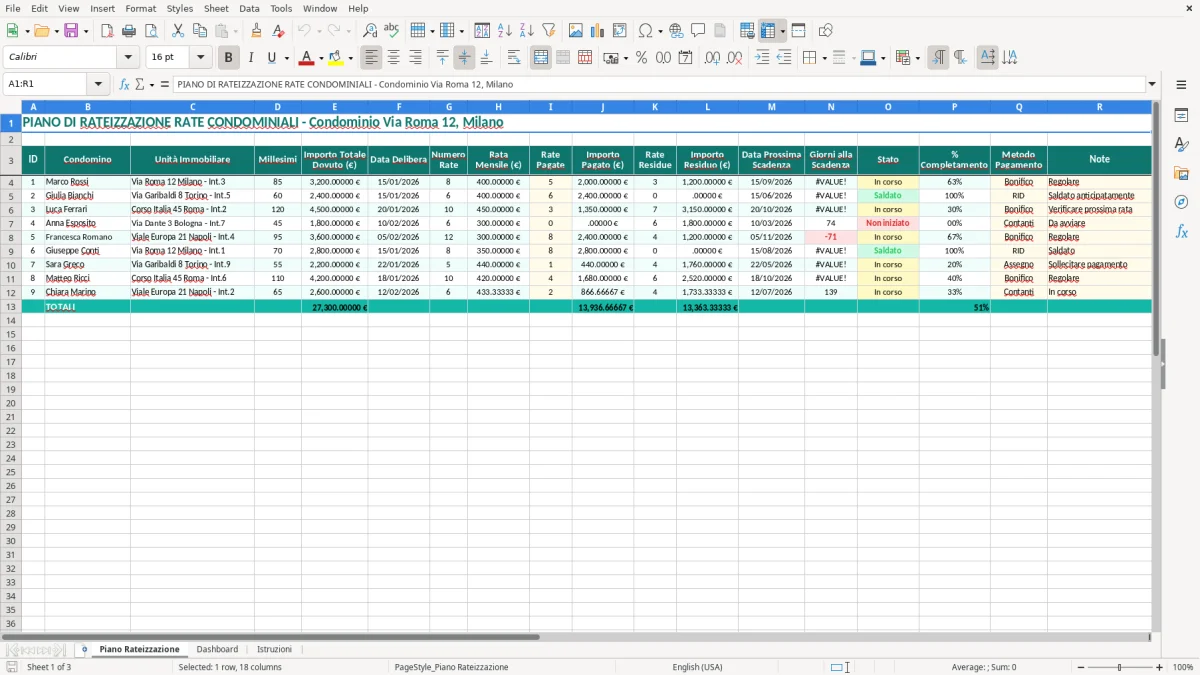Open Find and Replace
Image resolution: width=1200 pixels, height=675 pixels.
[x=370, y=31]
